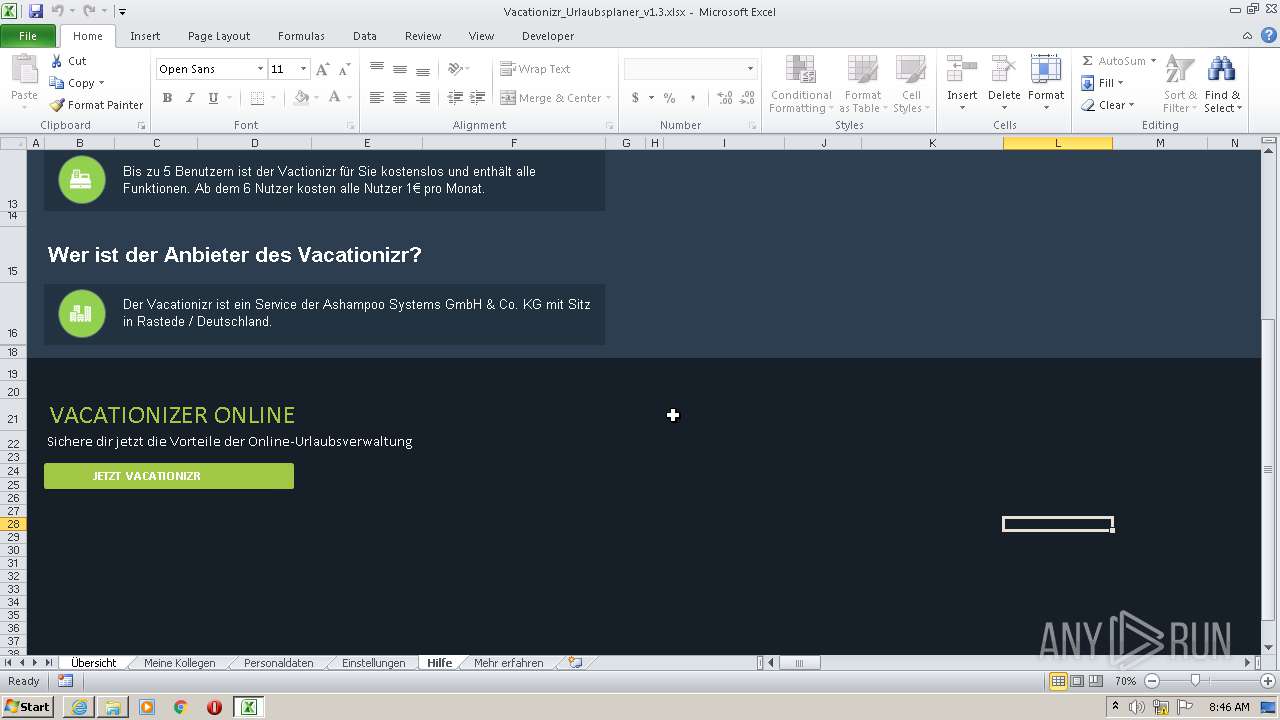Open the Data ribbon tab
The width and height of the screenshot is (1280, 720).
[365, 36]
